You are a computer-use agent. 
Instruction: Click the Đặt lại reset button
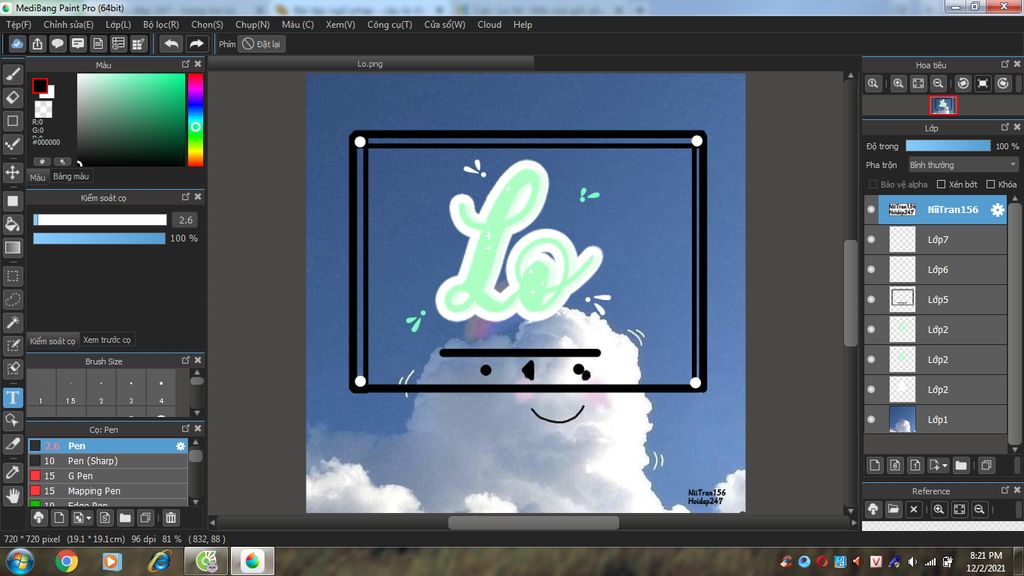pyautogui.click(x=261, y=44)
